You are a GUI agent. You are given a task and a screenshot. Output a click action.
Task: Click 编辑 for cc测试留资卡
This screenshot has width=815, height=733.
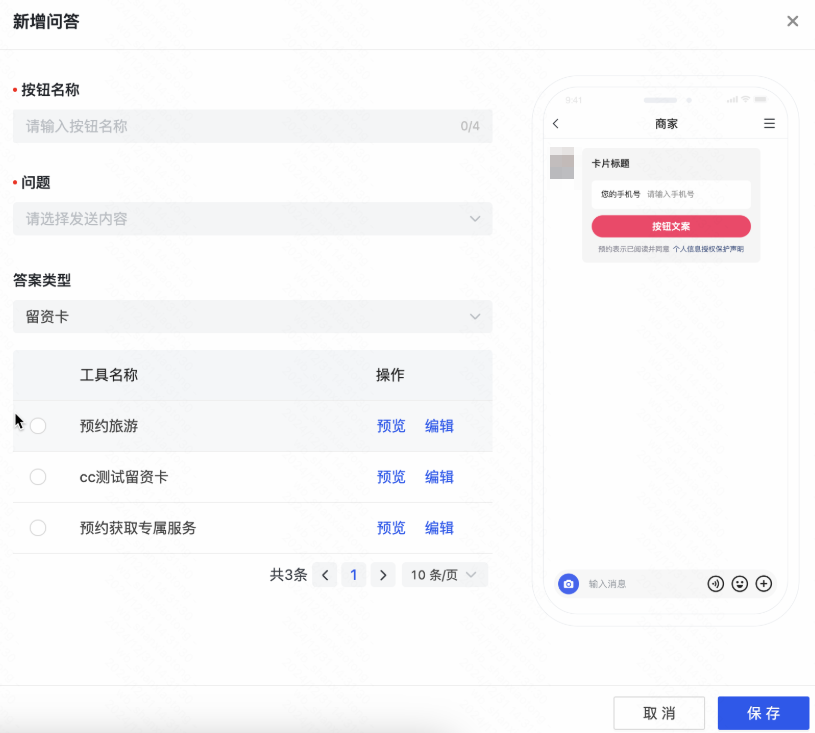[x=439, y=477]
